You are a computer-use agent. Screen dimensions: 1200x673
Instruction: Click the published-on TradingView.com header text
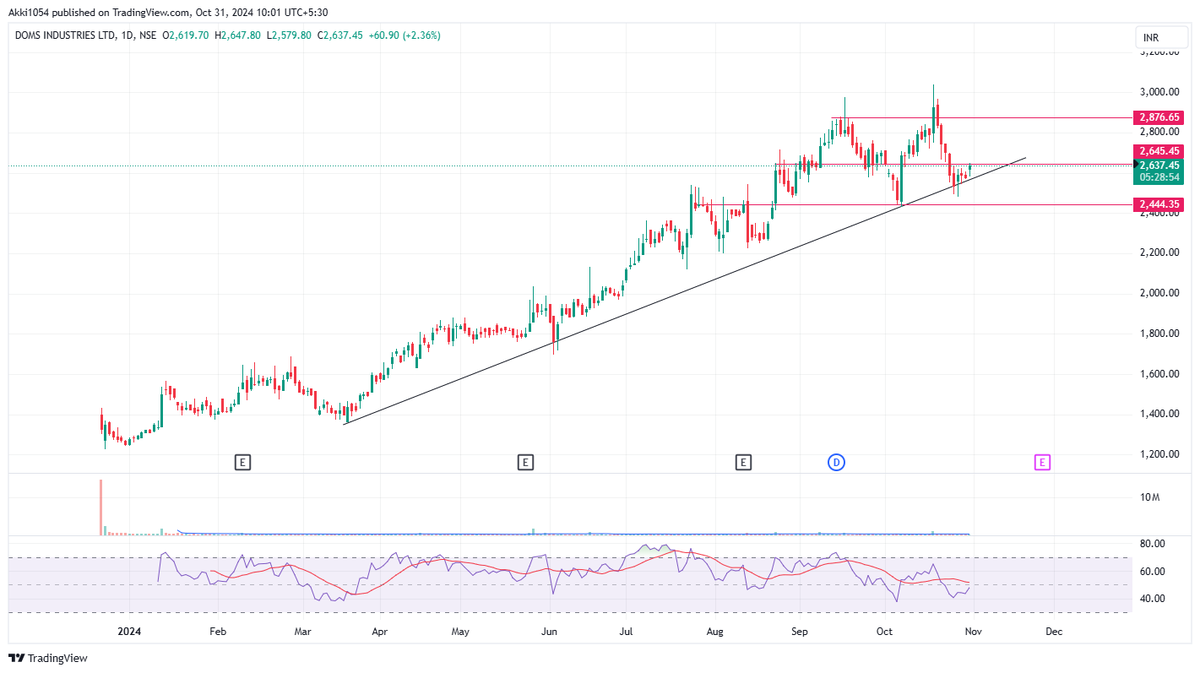pyautogui.click(x=168, y=12)
